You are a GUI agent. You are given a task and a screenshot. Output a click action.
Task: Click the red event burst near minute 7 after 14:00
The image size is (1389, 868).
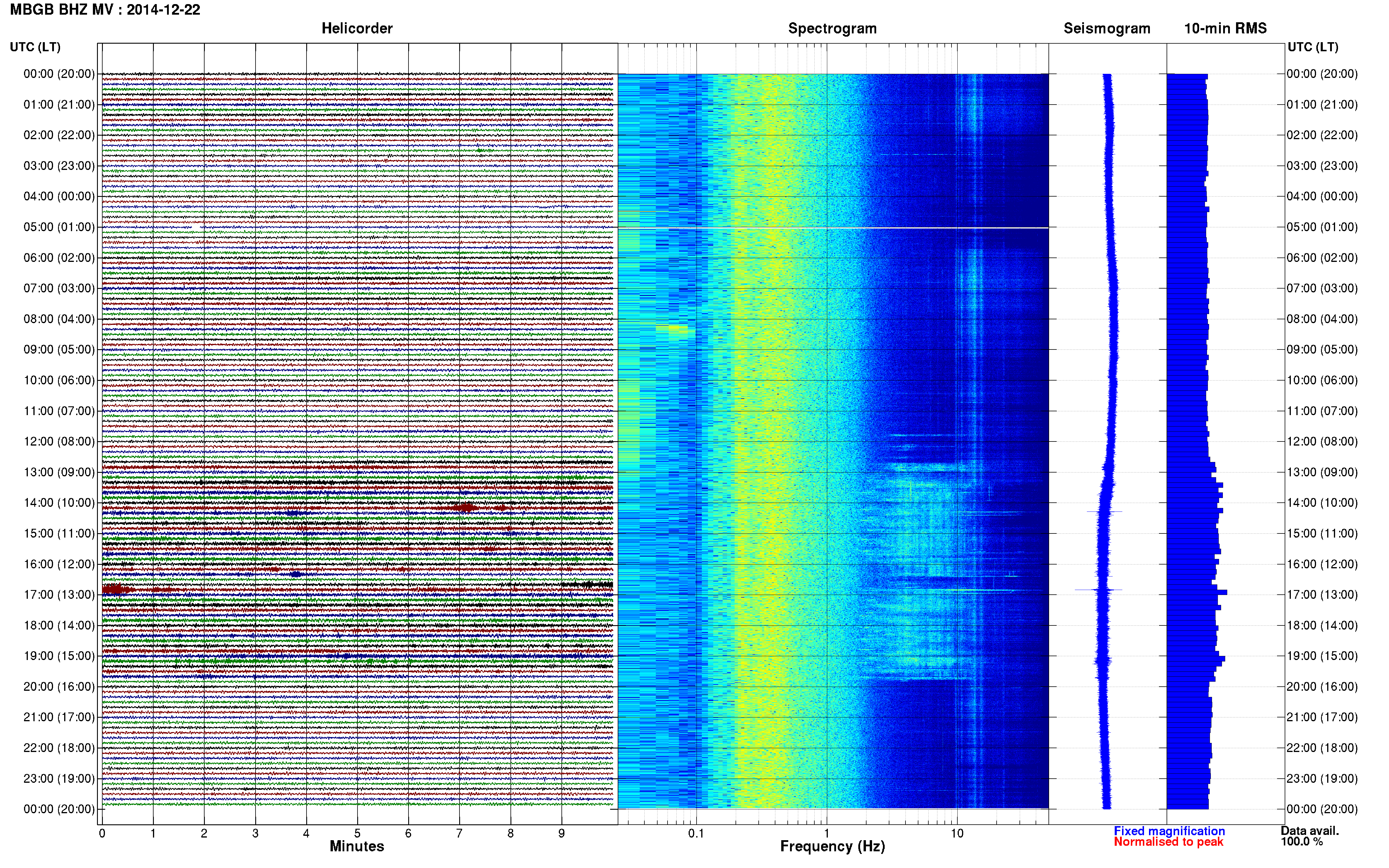465,507
